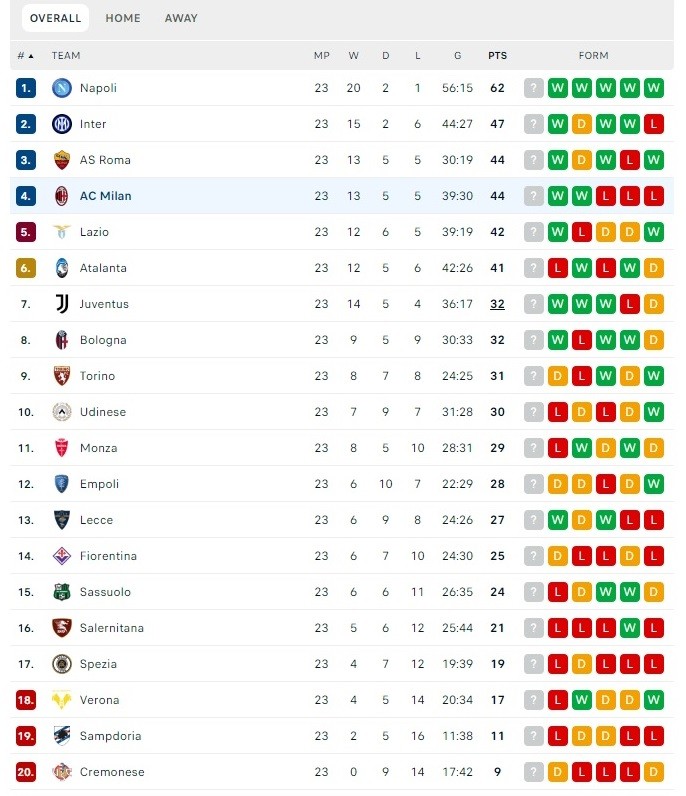This screenshot has width=686, height=796.
Task: Sort standings by PTS column header
Action: tap(498, 55)
